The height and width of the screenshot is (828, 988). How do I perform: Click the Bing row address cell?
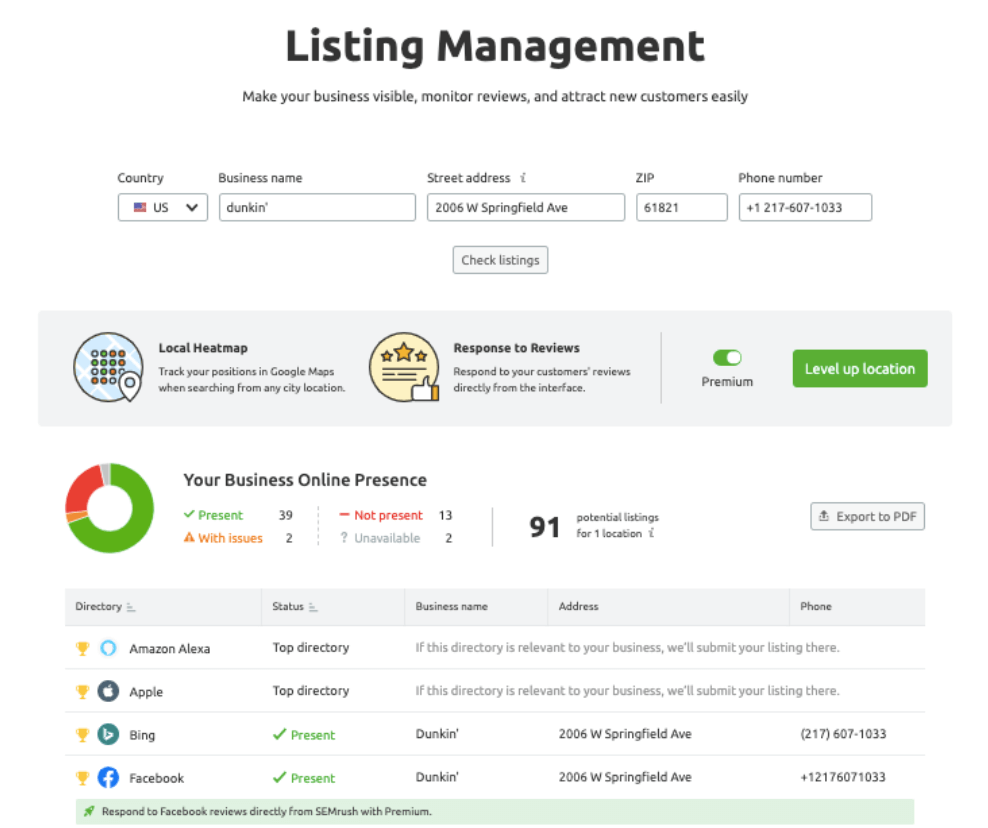tap(625, 733)
